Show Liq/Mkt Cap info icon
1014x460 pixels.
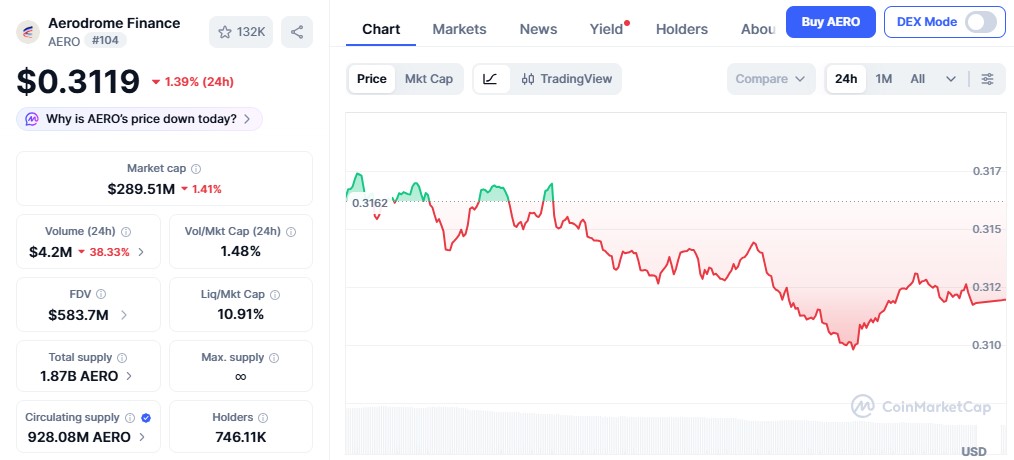point(275,294)
